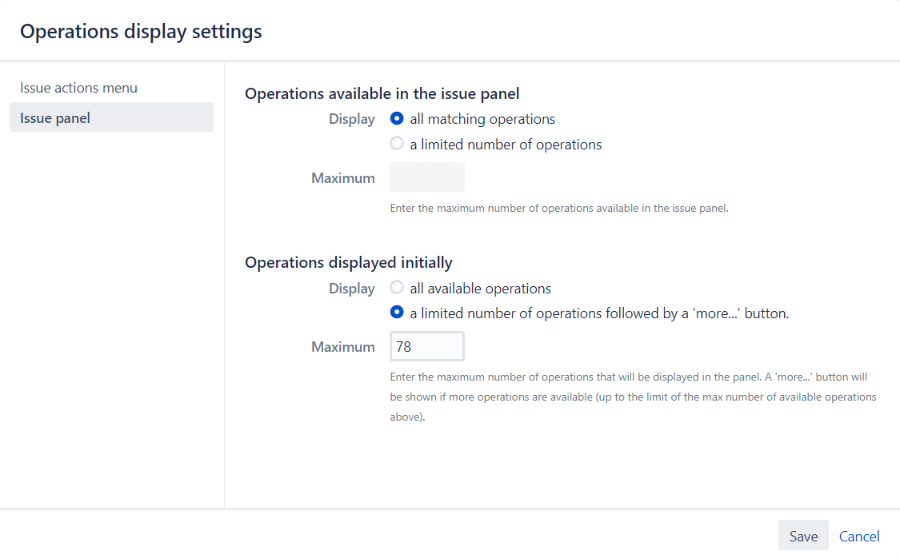This screenshot has height=560, width=900.
Task: Enable limited operations followed by 'more...' button radio
Action: tap(397, 313)
